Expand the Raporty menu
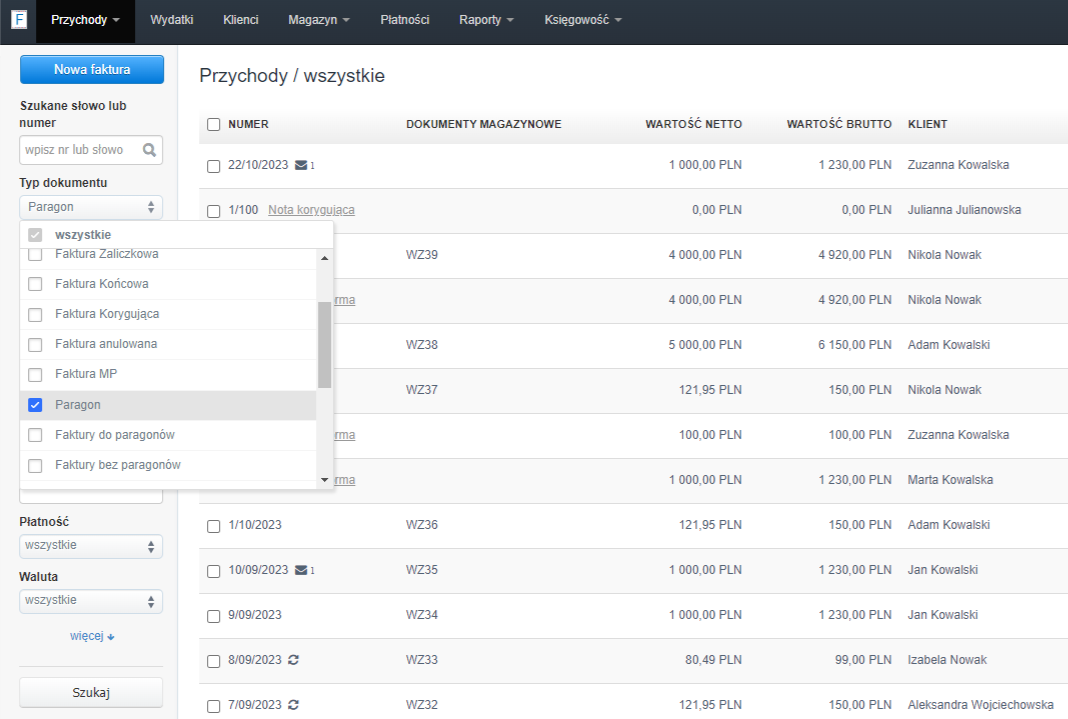Image resolution: width=1068 pixels, height=719 pixels. (x=486, y=20)
